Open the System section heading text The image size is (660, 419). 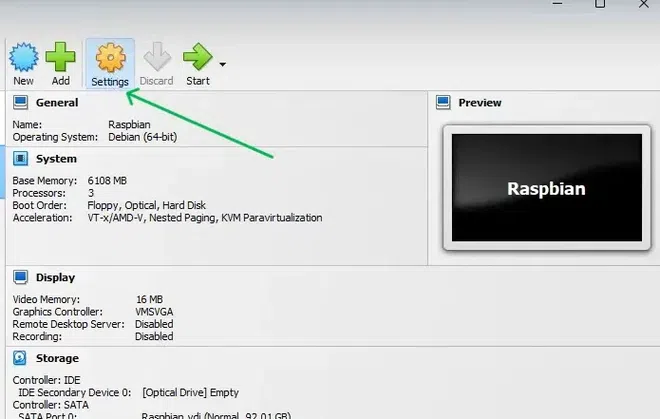[56, 158]
